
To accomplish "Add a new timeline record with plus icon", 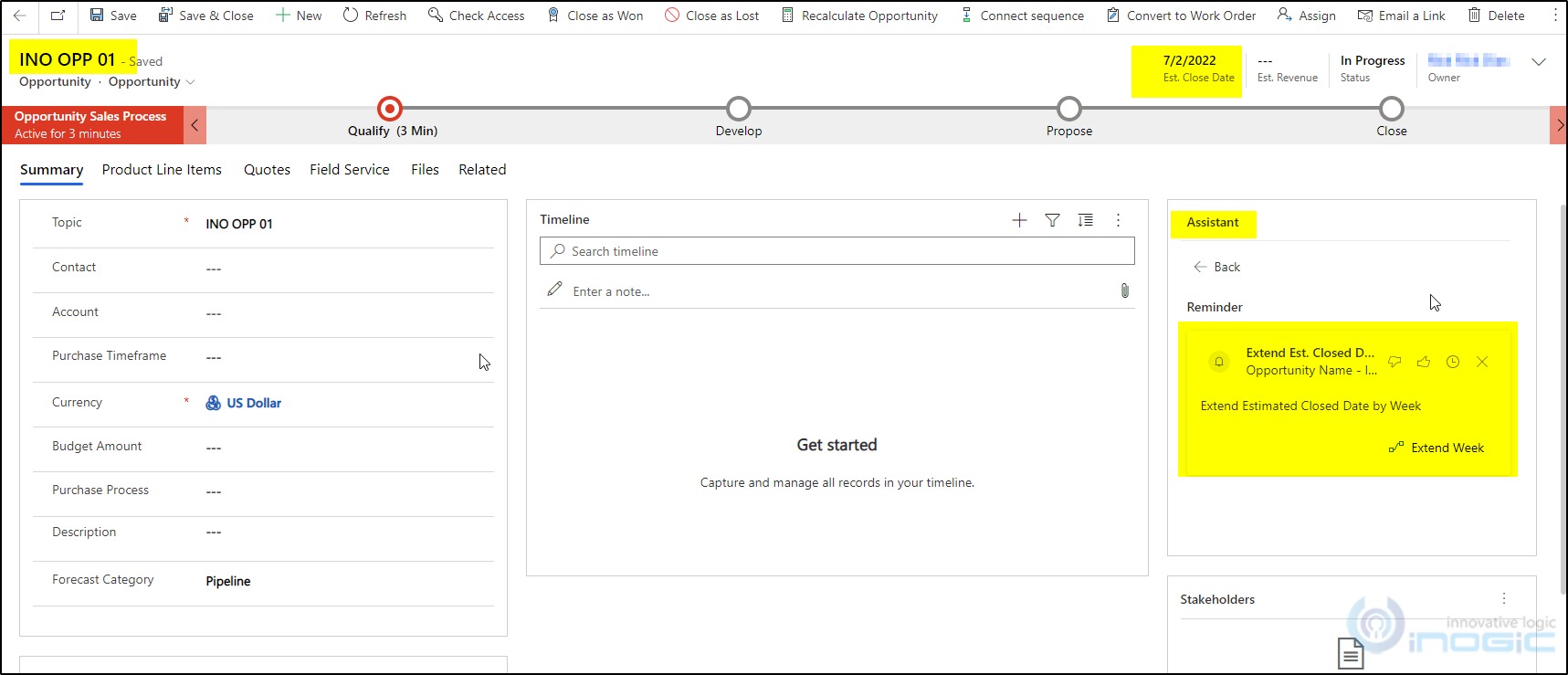I will 1019,220.
